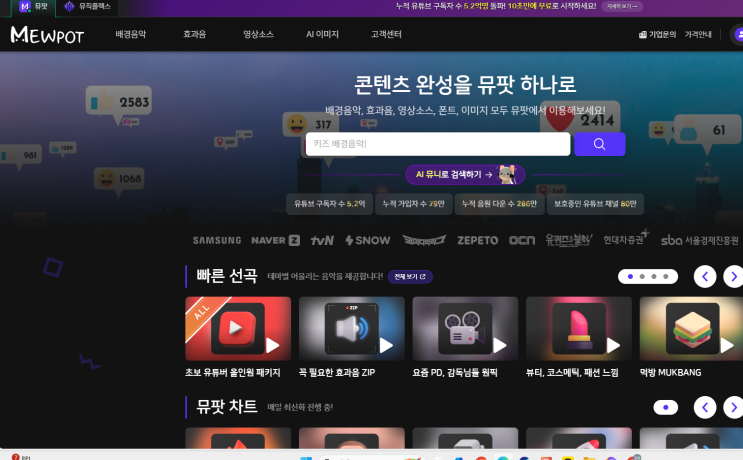Select the pagination dot in 뮤팟 차트
This screenshot has width=743, height=460.
click(x=666, y=407)
